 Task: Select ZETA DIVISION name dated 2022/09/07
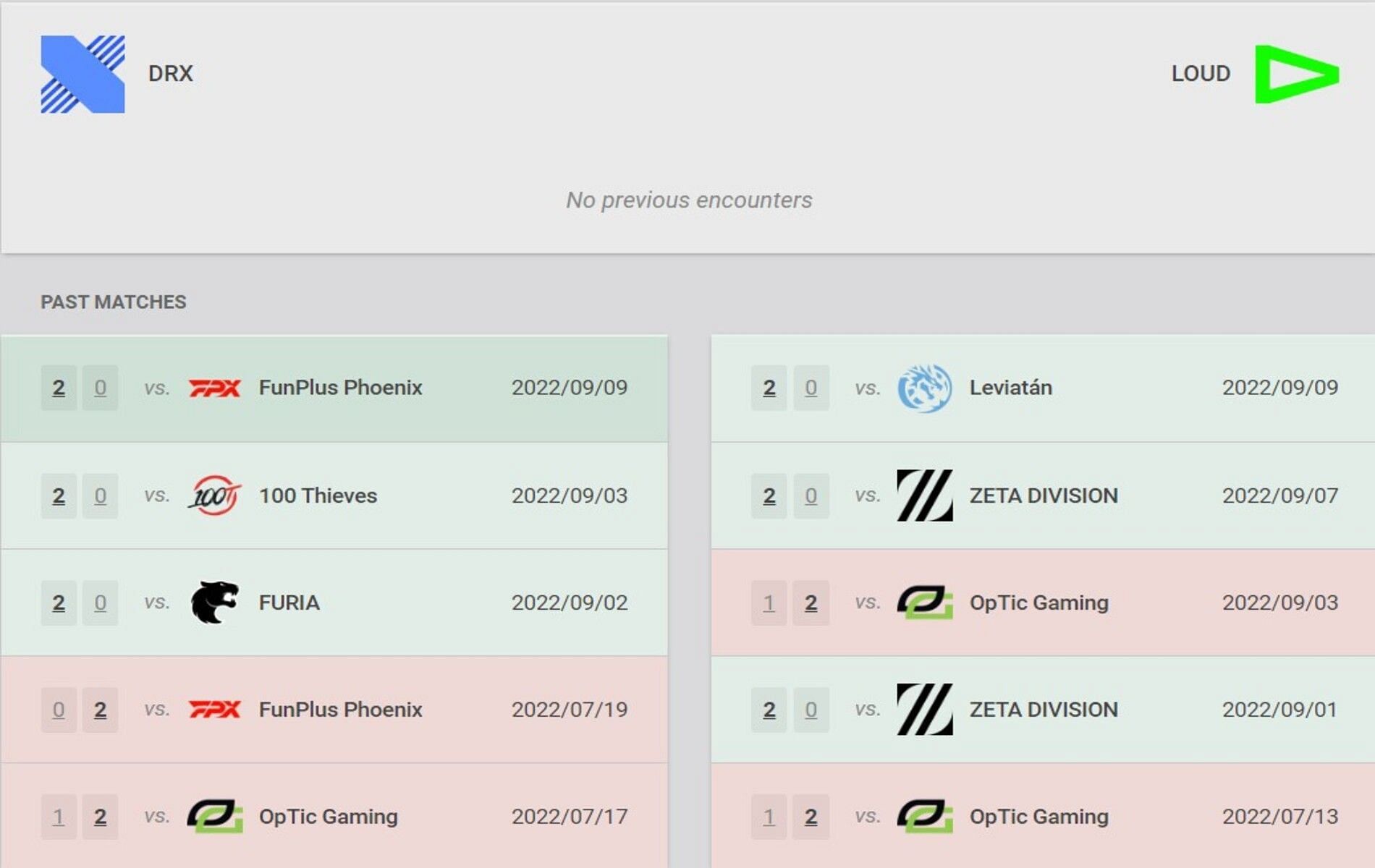point(1044,495)
